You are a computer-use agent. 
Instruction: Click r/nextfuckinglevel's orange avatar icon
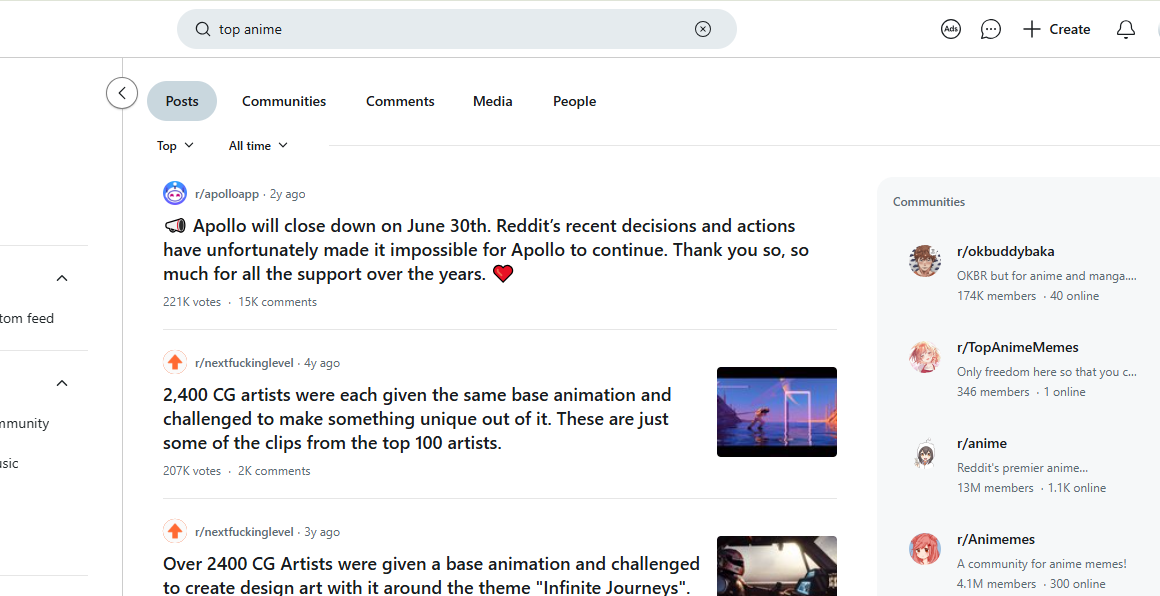point(175,362)
